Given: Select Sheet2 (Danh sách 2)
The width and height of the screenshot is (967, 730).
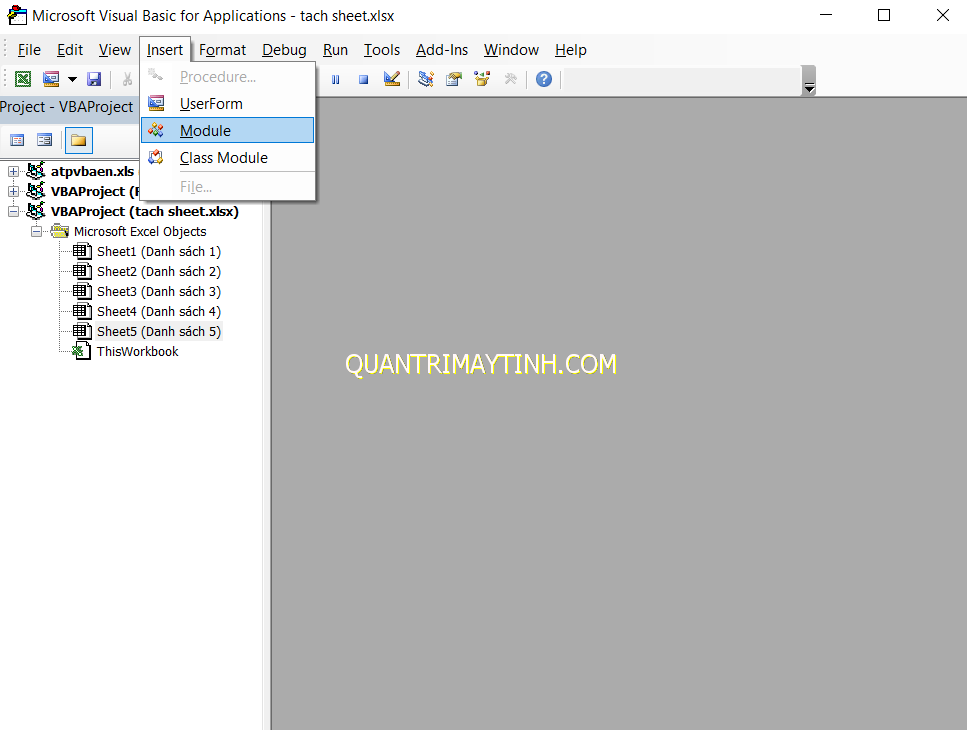Looking at the screenshot, I should click(x=158, y=271).
